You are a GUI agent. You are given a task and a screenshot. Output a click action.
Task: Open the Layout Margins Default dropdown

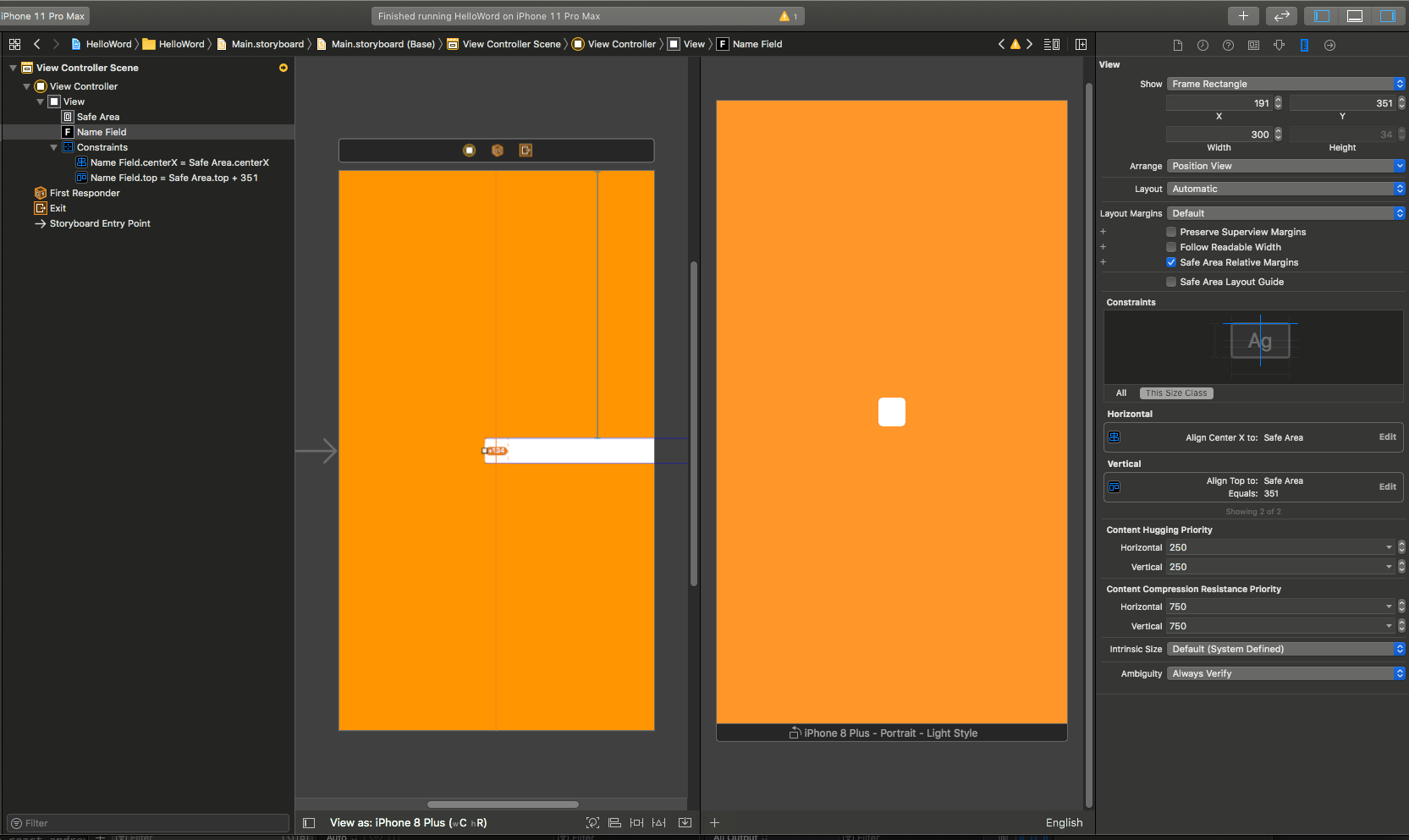click(x=1286, y=213)
